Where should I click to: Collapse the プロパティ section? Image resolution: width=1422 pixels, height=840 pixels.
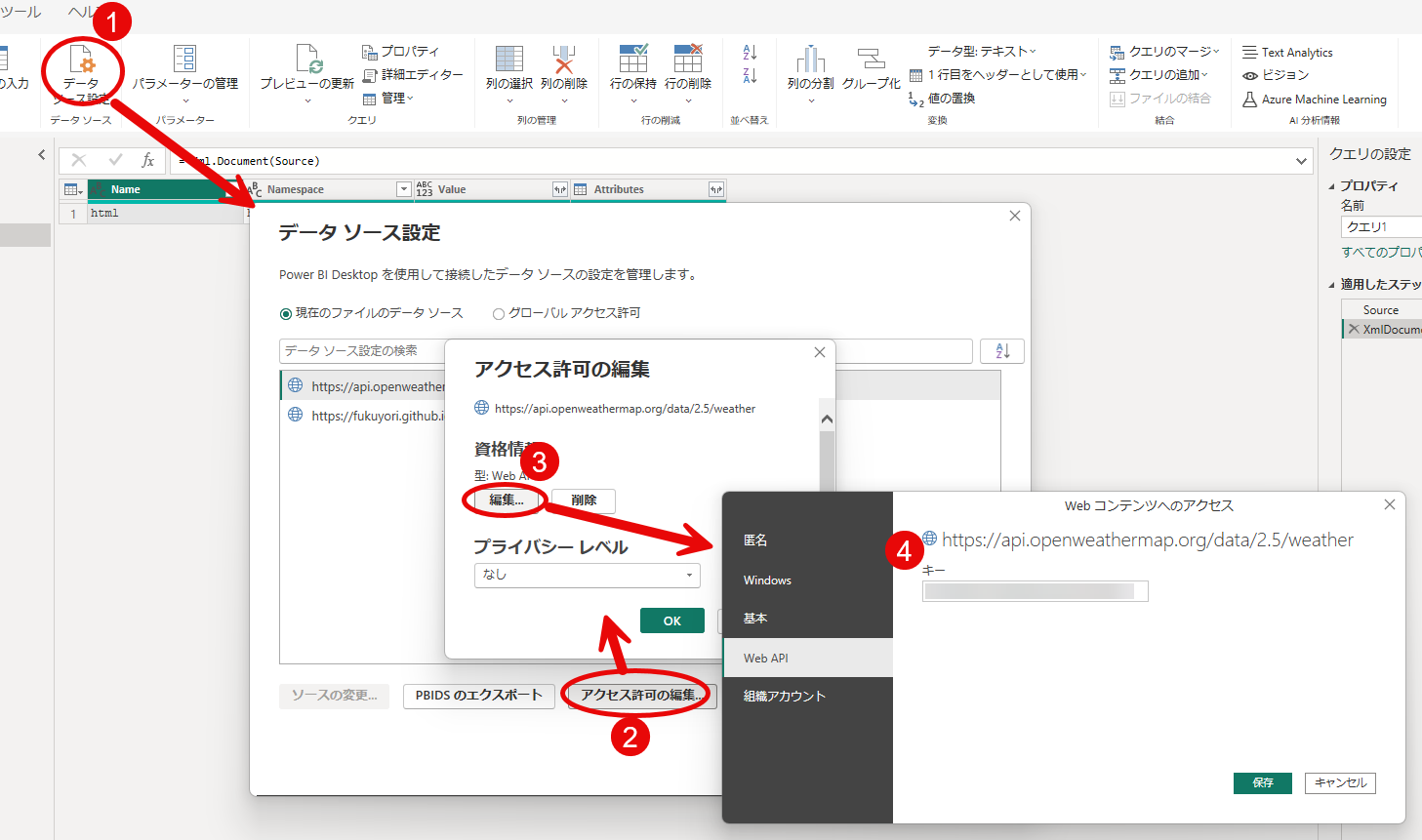[1332, 186]
